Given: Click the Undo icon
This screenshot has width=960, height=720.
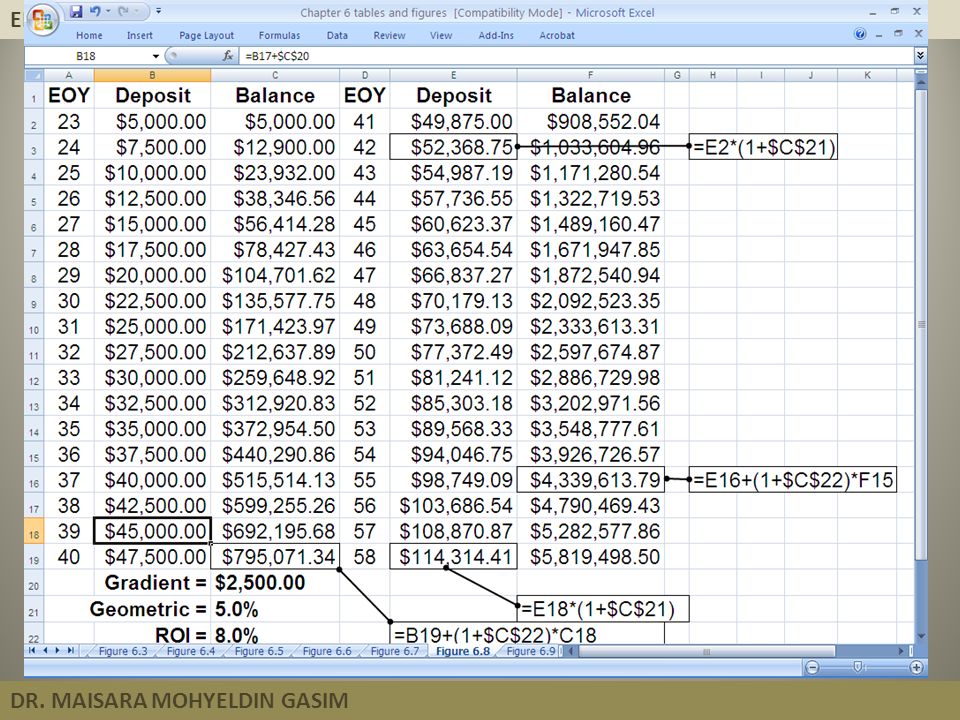Looking at the screenshot, I should (x=95, y=12).
